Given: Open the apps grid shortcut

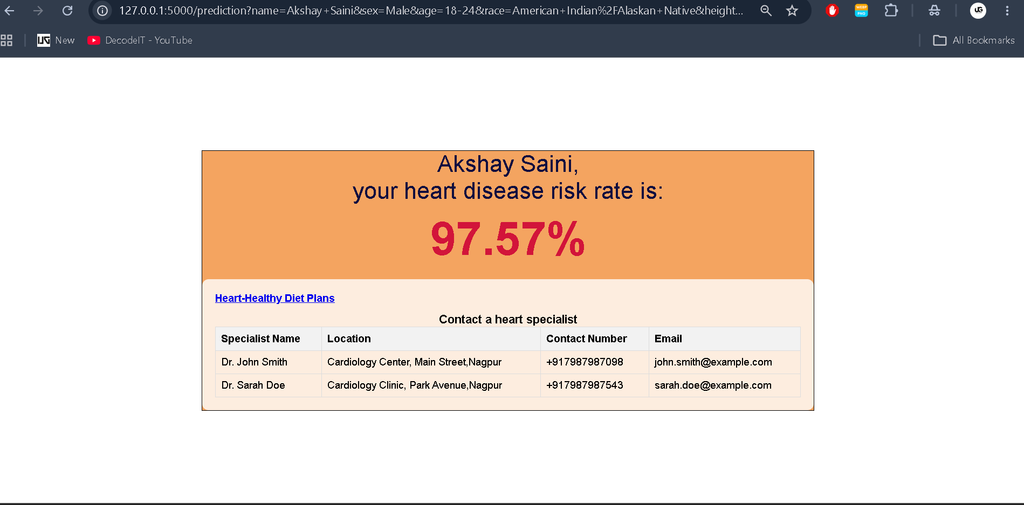Looking at the screenshot, I should coord(7,41).
